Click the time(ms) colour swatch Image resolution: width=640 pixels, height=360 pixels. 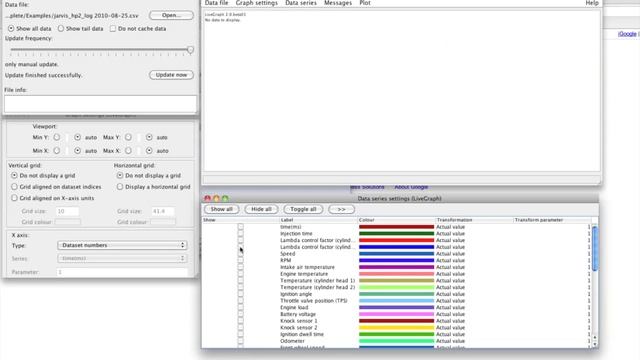396,227
